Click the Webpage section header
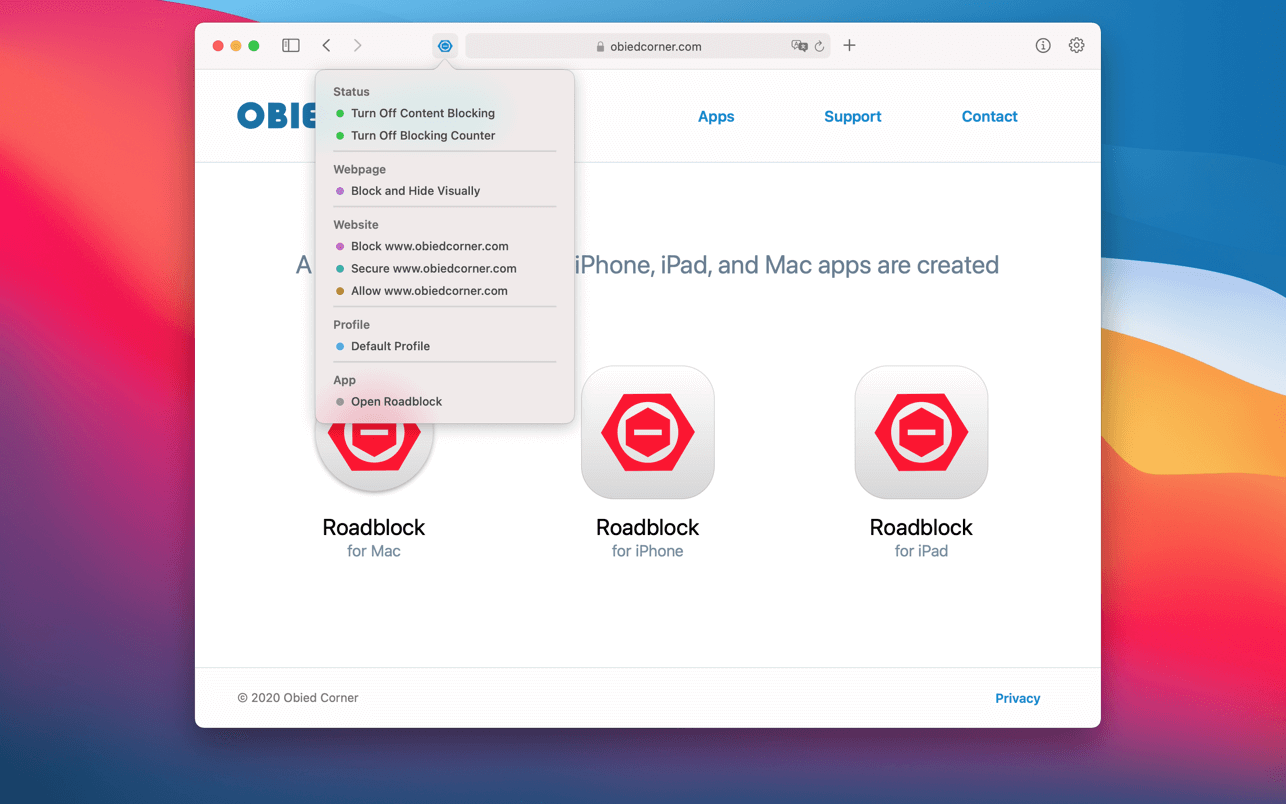Screen dimensions: 1286x804 pos(359,170)
